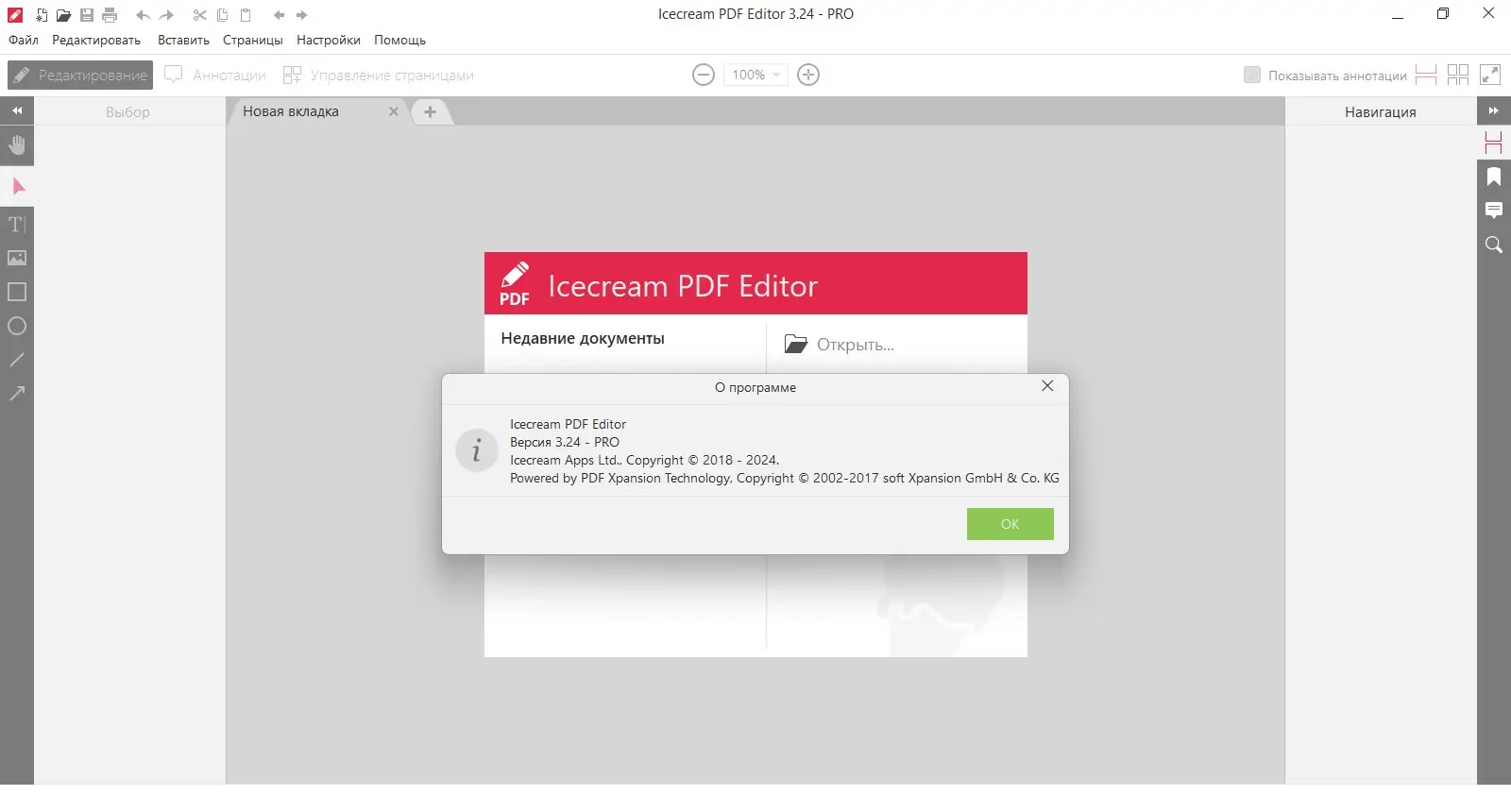The image size is (1511, 812).
Task: Click the О программе dialog title
Action: [x=755, y=387]
